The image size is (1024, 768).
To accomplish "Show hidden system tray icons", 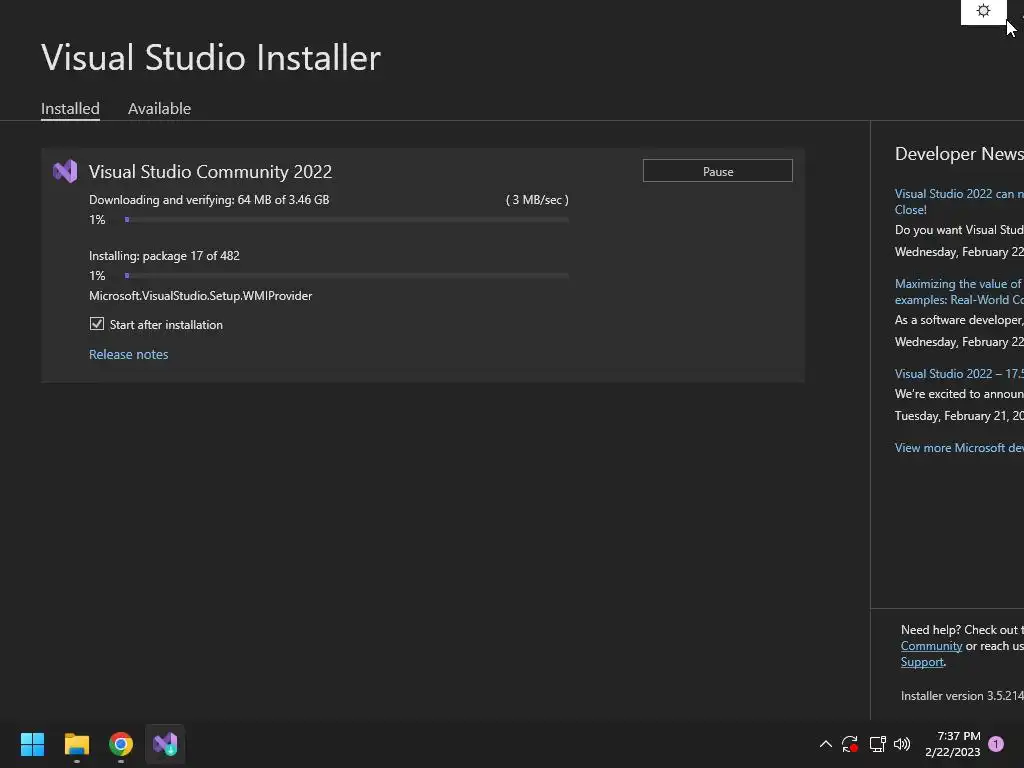I will tap(825, 744).
